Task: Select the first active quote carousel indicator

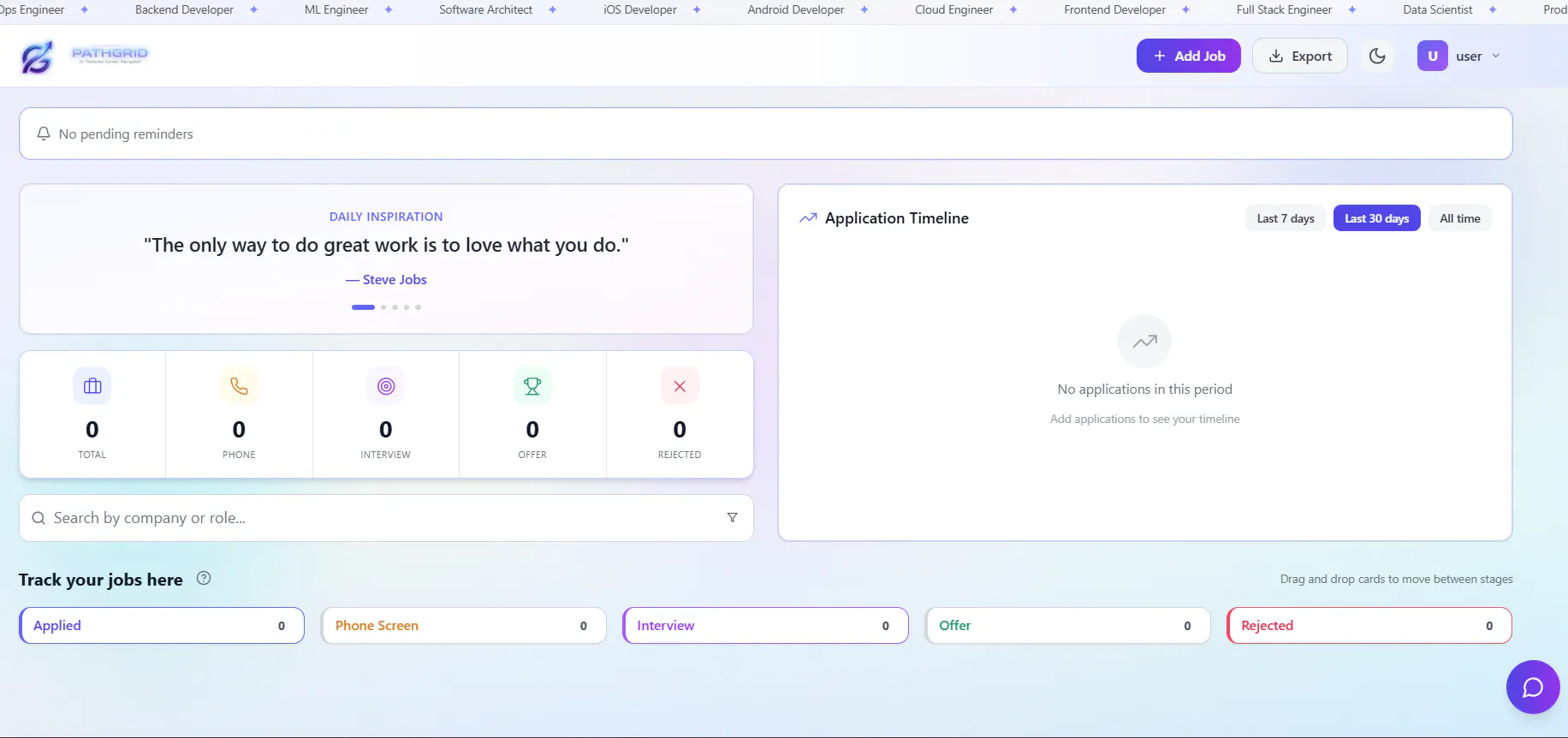Action: coord(363,307)
